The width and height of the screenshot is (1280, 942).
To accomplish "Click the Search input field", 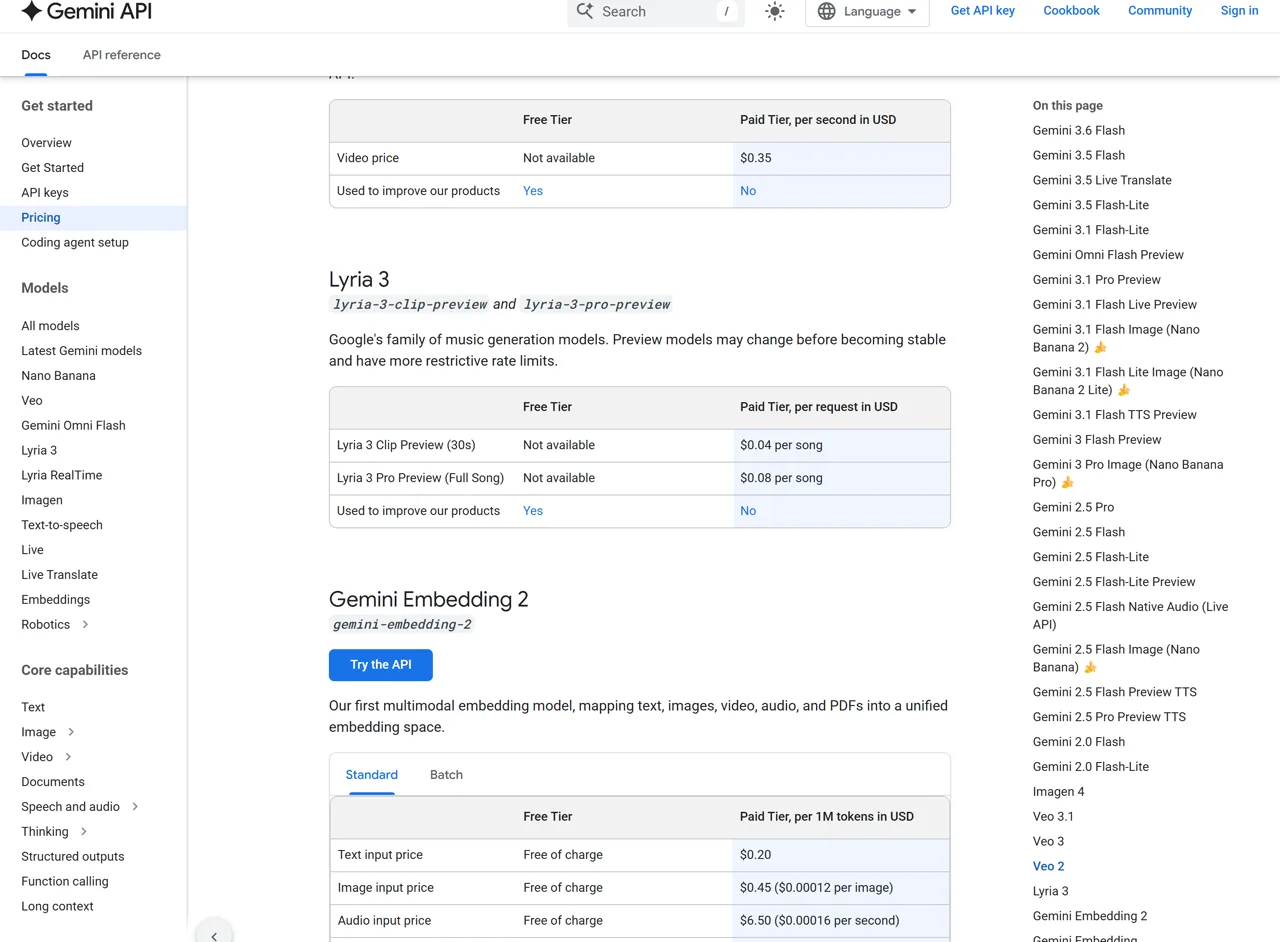I will click(x=655, y=11).
